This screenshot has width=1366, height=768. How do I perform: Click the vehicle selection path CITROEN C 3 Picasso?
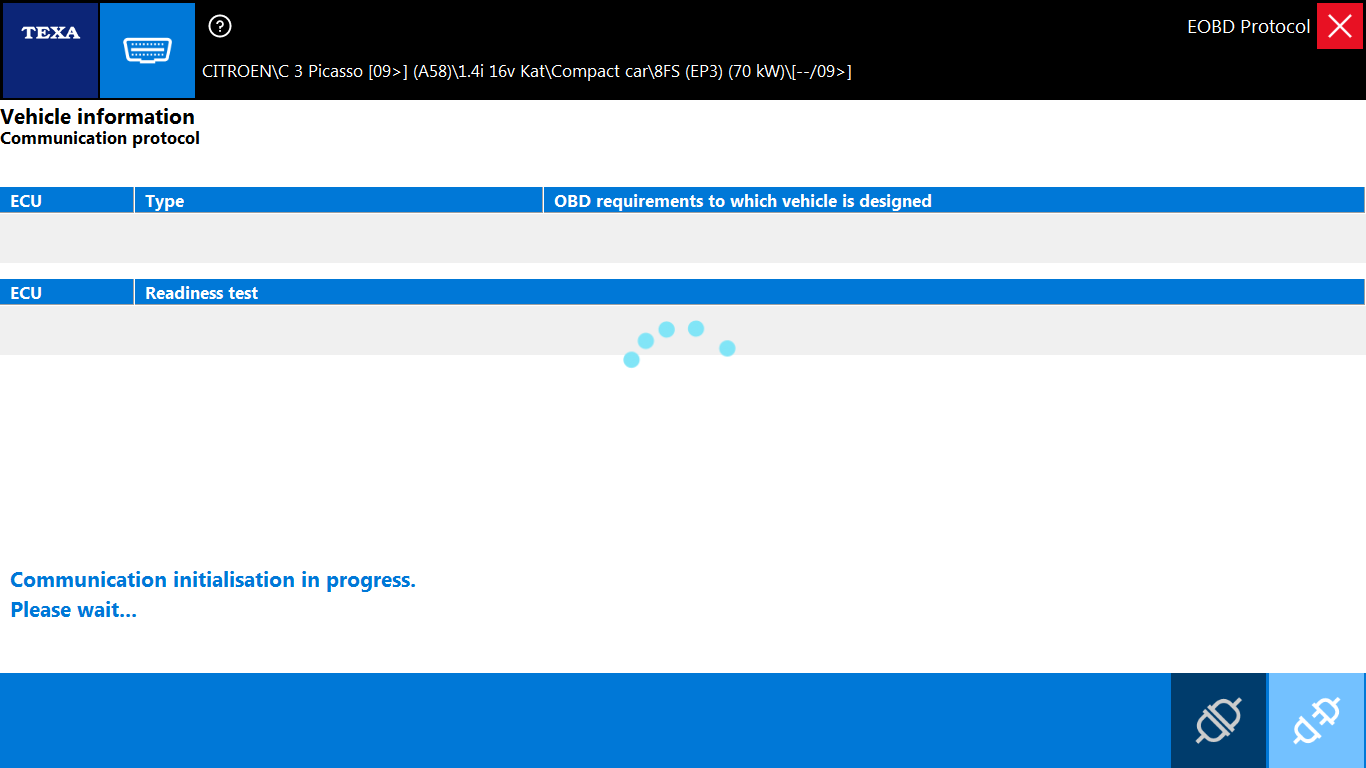[x=527, y=71]
